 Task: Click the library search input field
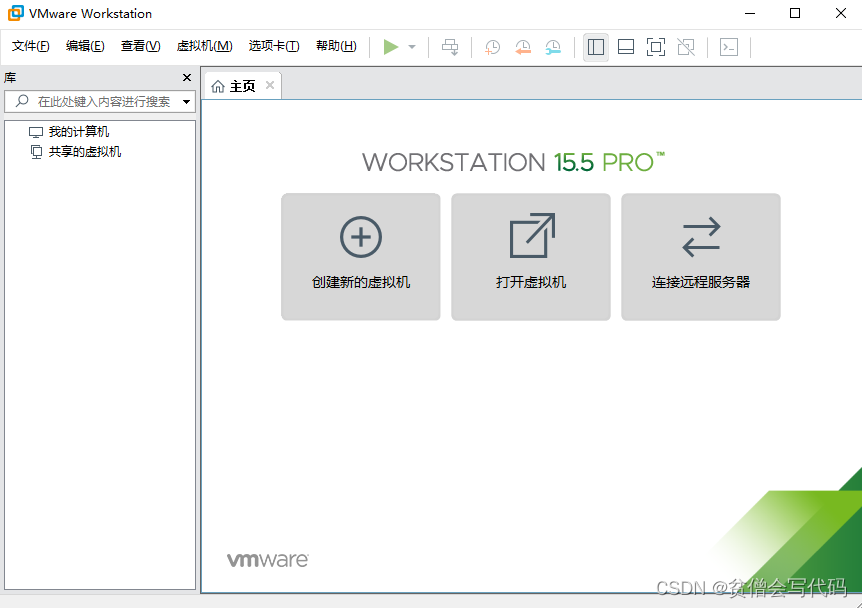pyautogui.click(x=100, y=102)
